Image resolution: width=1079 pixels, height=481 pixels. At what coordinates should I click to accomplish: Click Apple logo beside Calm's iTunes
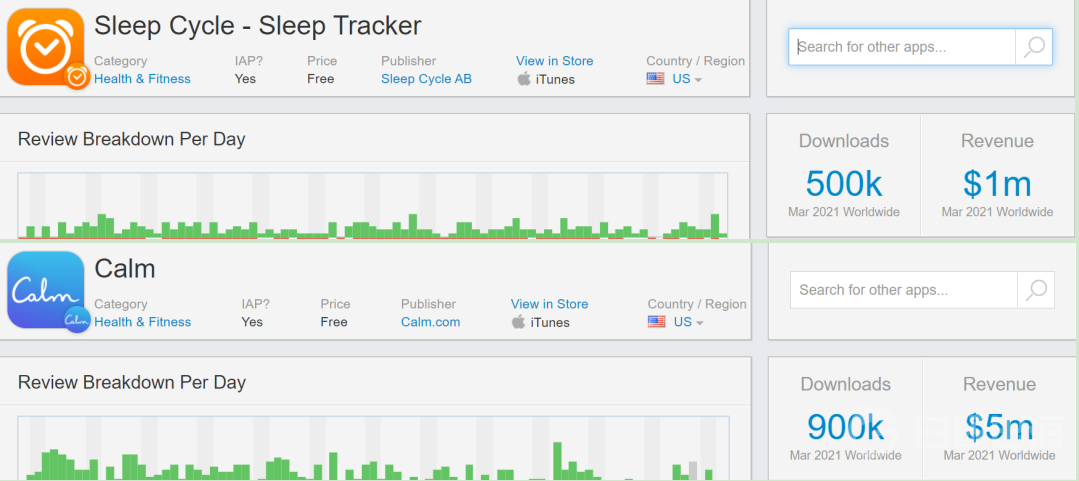point(519,322)
